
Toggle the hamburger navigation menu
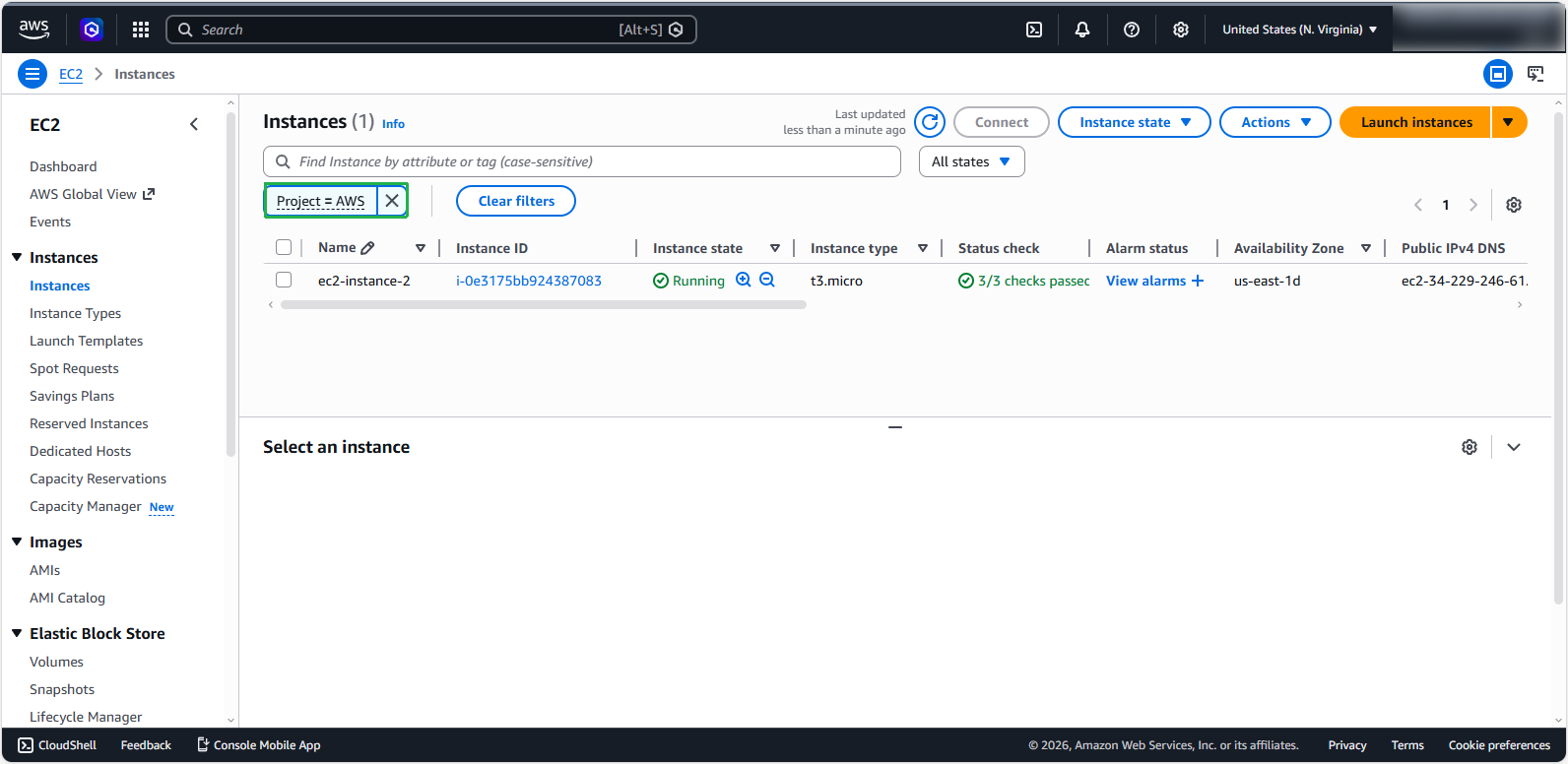33,74
